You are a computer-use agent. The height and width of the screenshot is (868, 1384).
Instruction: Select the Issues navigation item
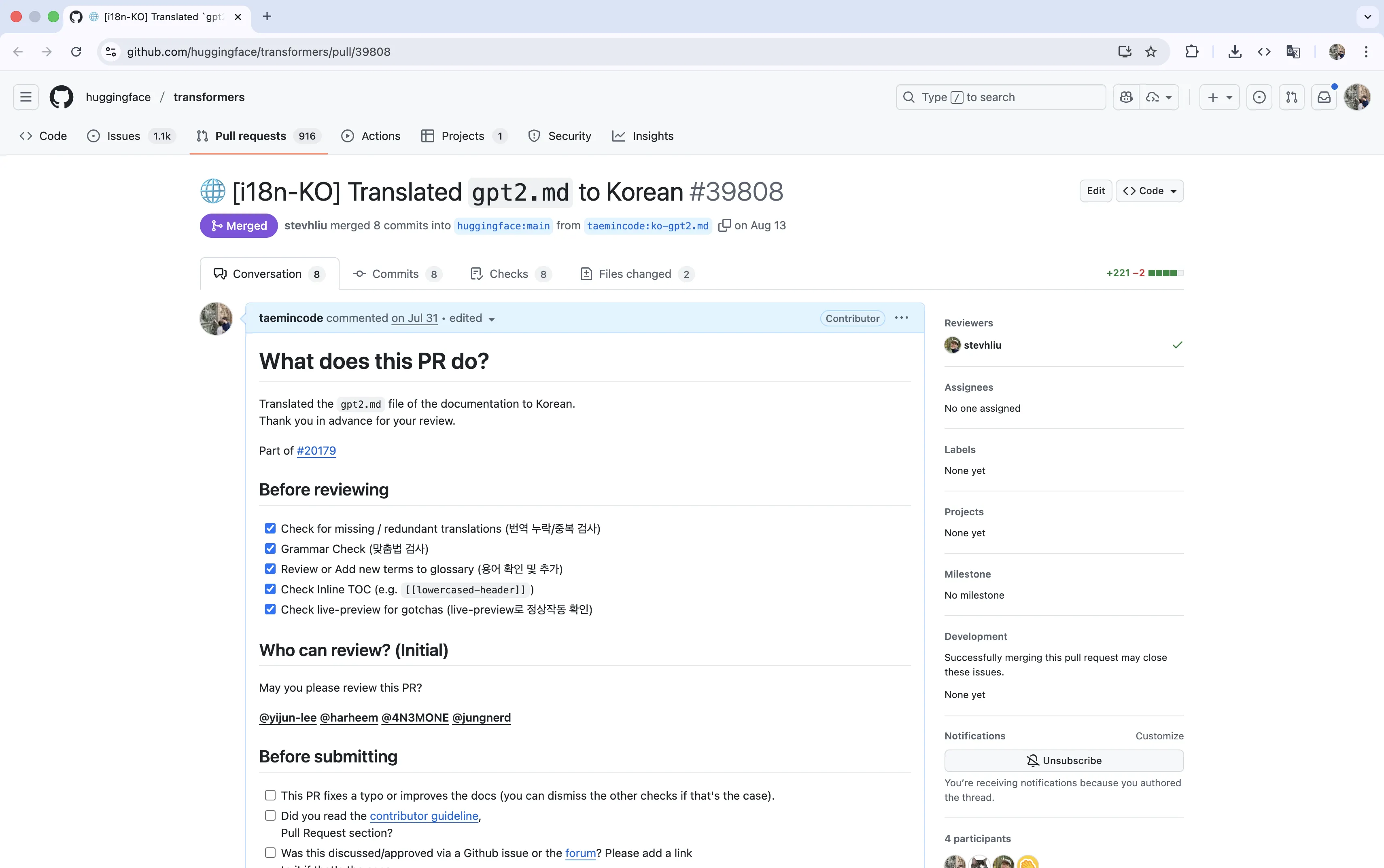(123, 136)
